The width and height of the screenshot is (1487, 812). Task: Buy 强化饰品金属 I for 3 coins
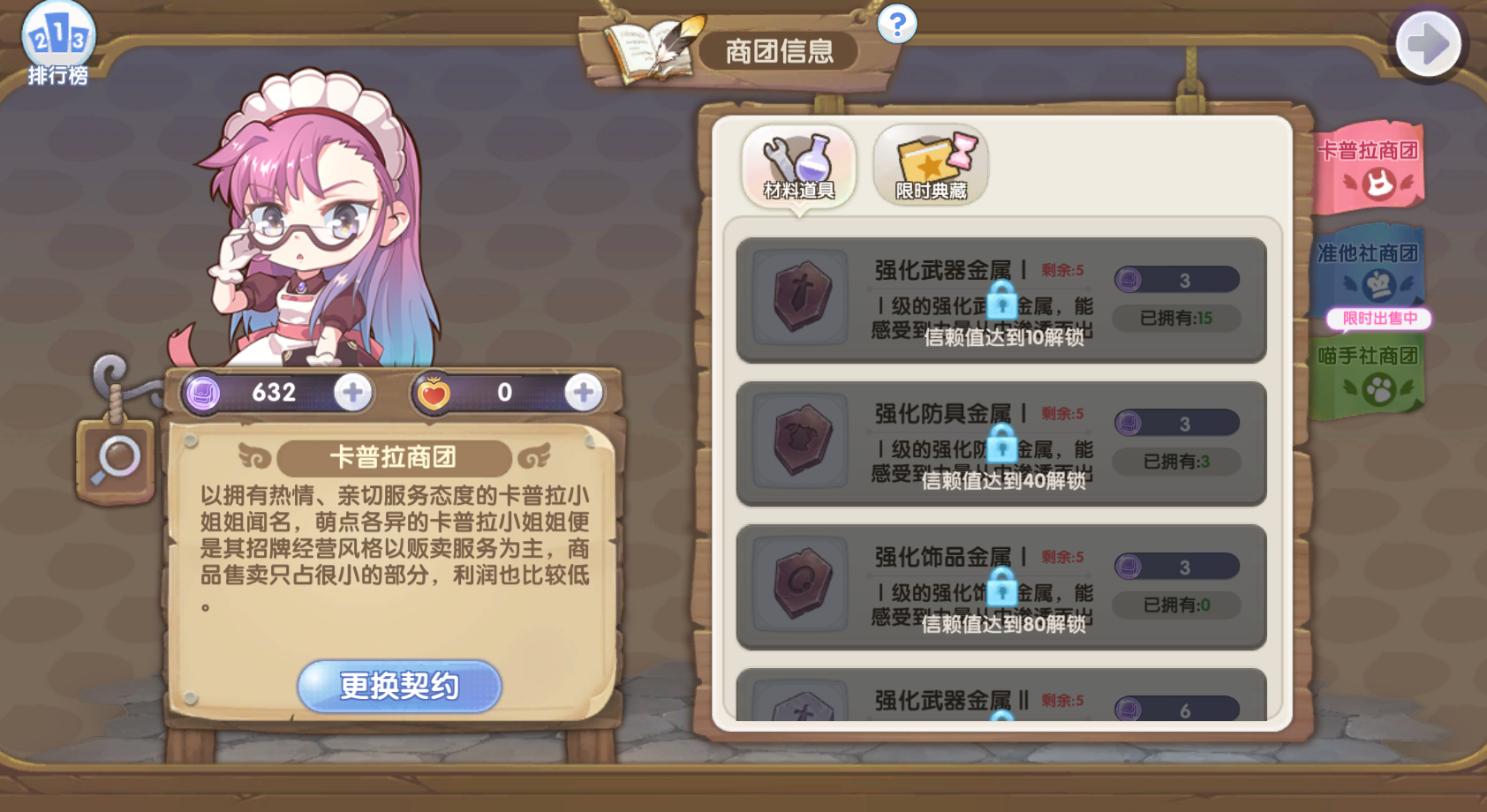tap(1177, 567)
